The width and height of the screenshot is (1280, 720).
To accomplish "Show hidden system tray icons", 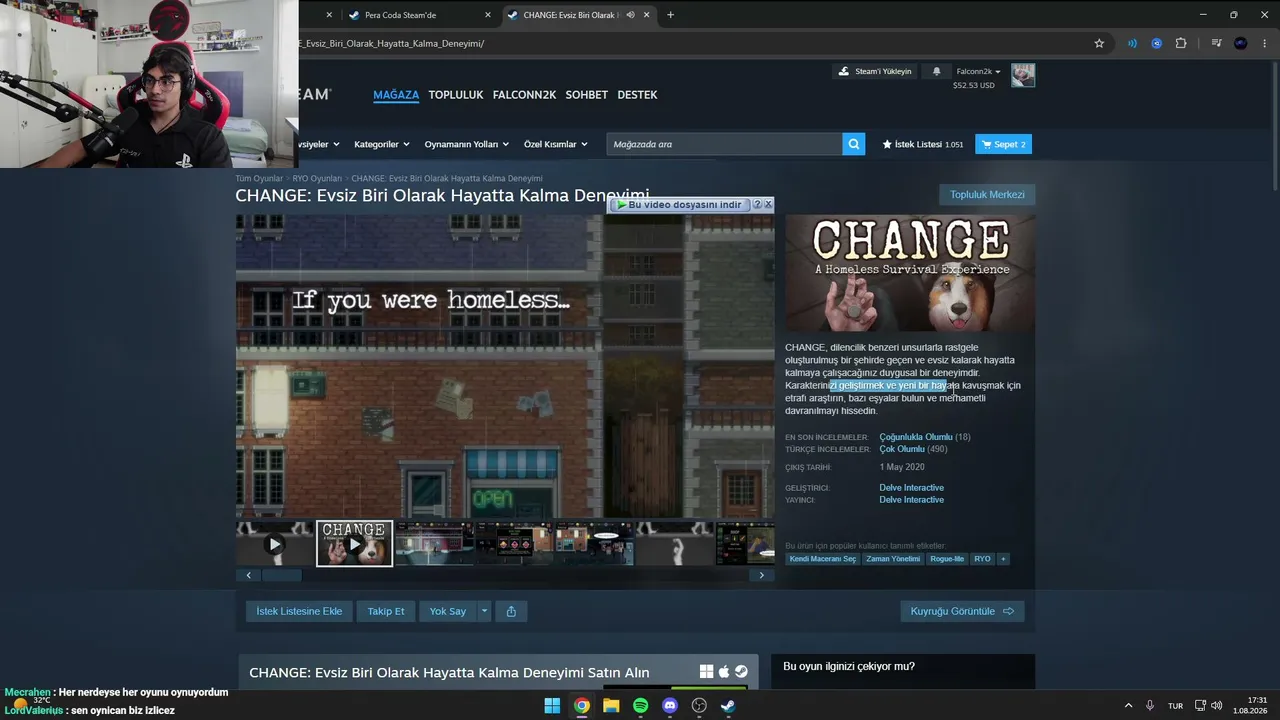I will click(x=1129, y=706).
